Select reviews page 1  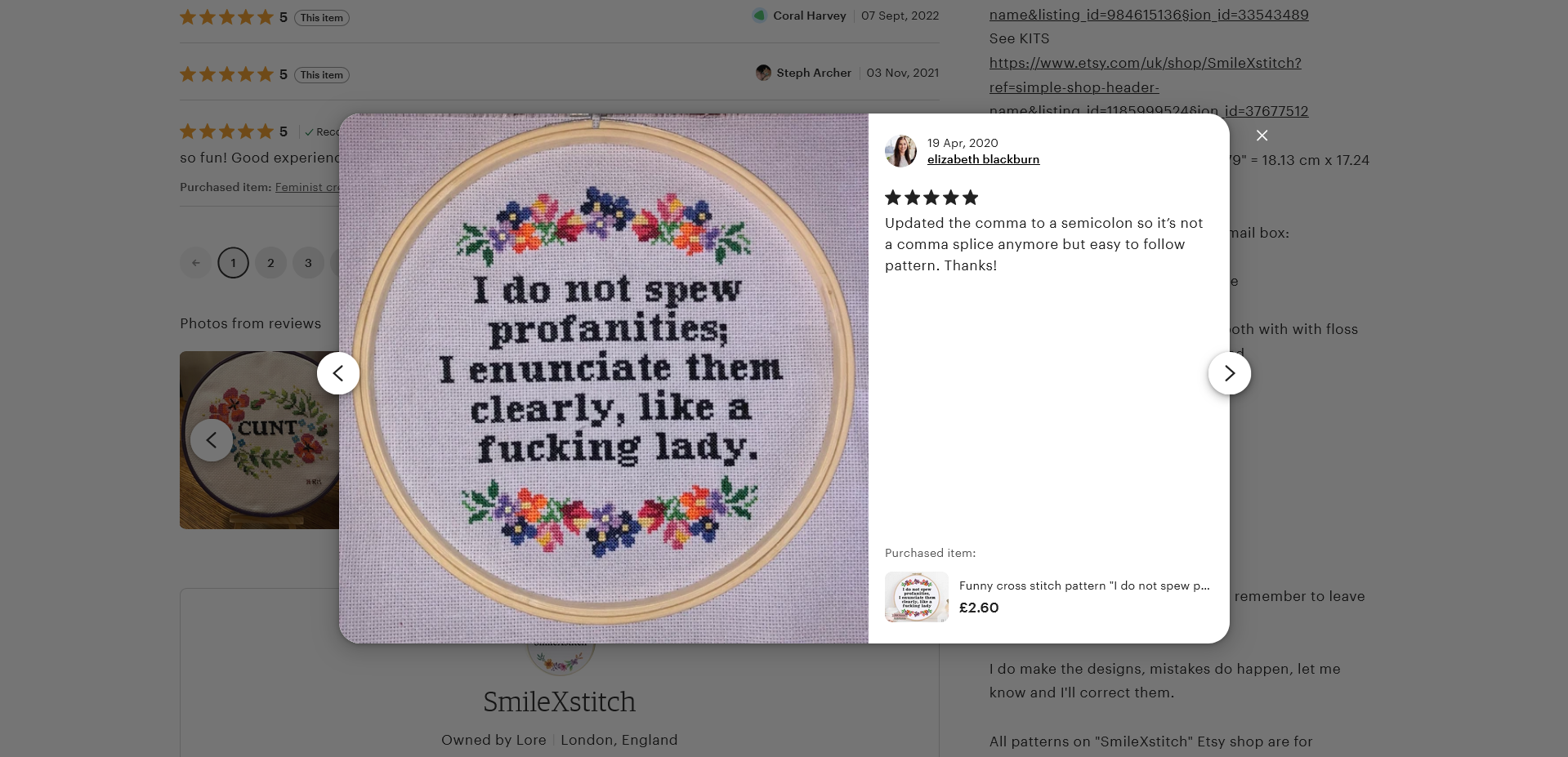(233, 263)
